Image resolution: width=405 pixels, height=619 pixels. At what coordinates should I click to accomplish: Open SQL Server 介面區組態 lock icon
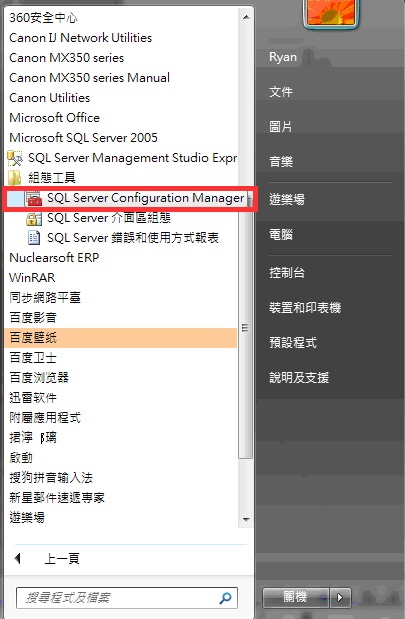tap(34, 218)
